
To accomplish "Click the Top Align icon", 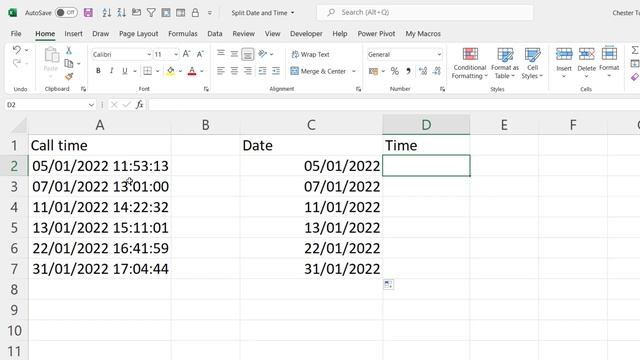I will click(x=221, y=53).
